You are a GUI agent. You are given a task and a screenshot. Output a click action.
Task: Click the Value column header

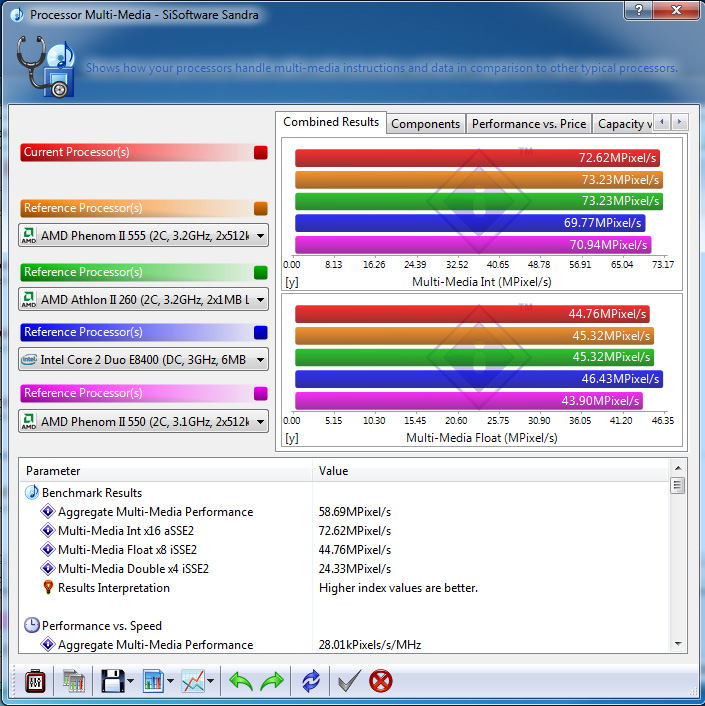491,471
